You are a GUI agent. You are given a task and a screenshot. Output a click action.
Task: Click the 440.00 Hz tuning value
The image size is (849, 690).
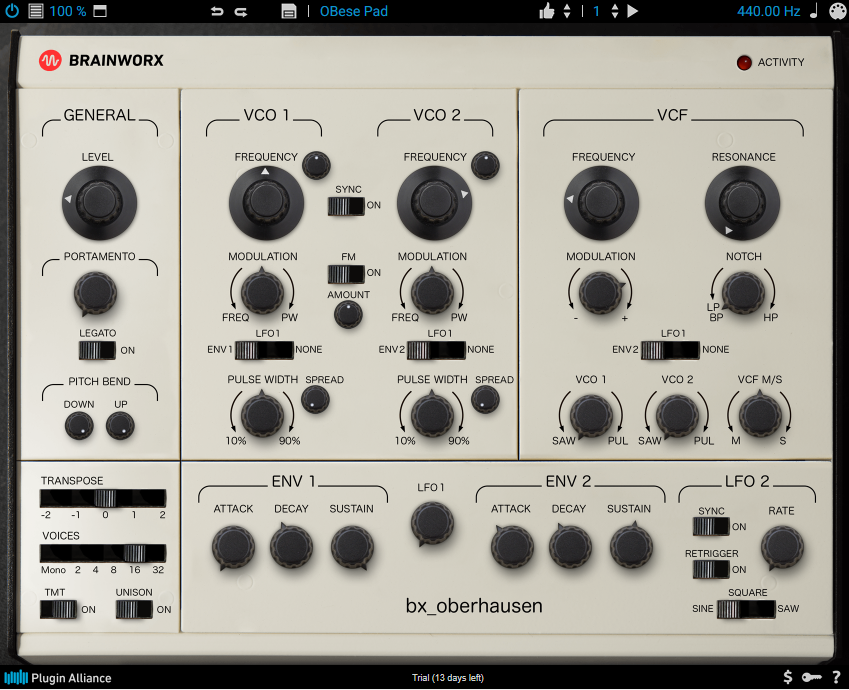(768, 11)
